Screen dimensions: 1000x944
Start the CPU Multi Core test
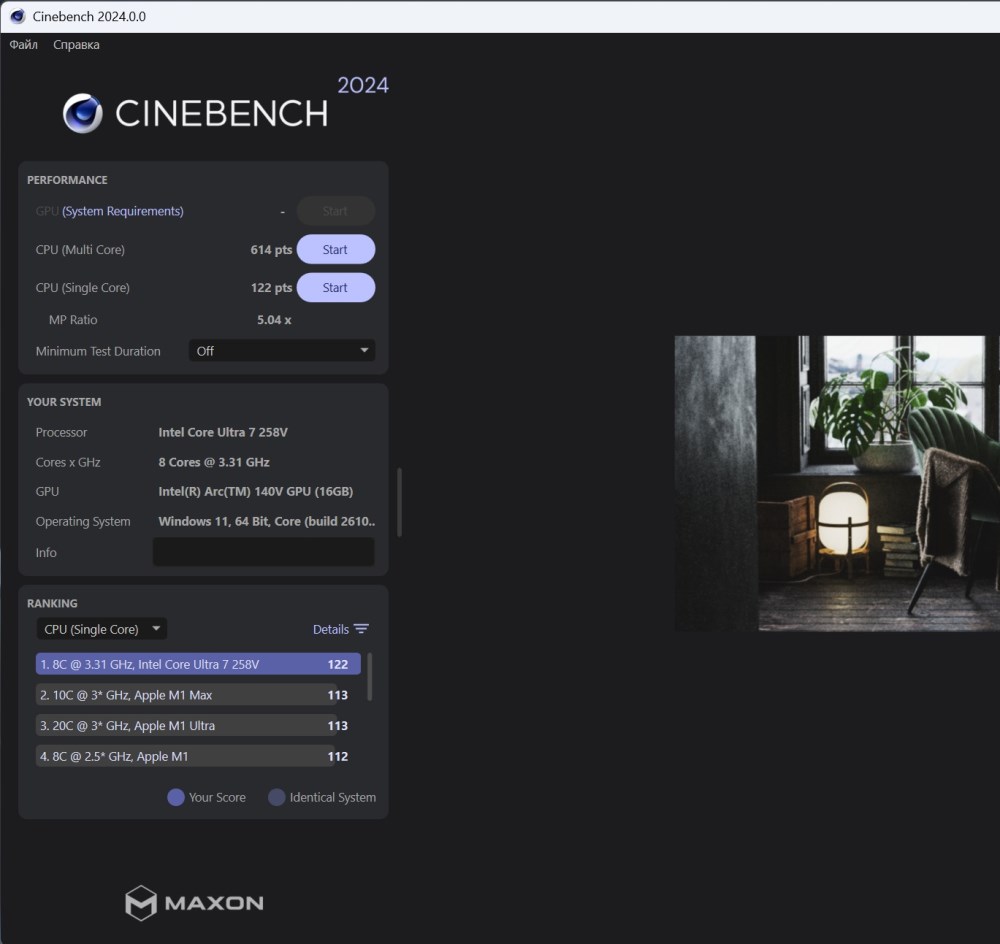click(335, 249)
